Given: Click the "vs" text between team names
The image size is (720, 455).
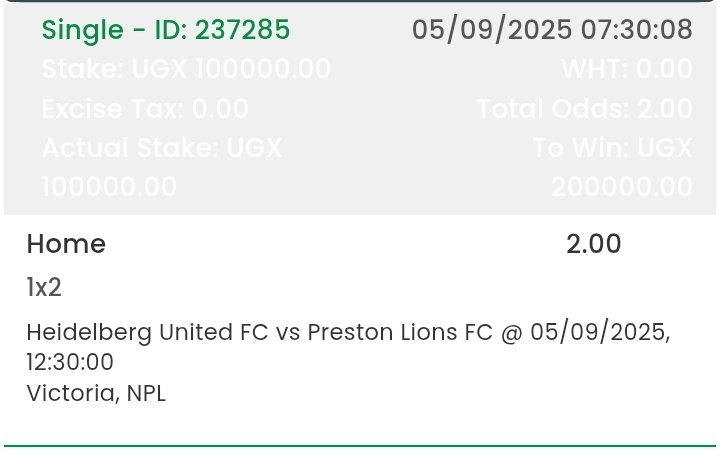Looking at the screenshot, I should pyautogui.click(x=288, y=332).
